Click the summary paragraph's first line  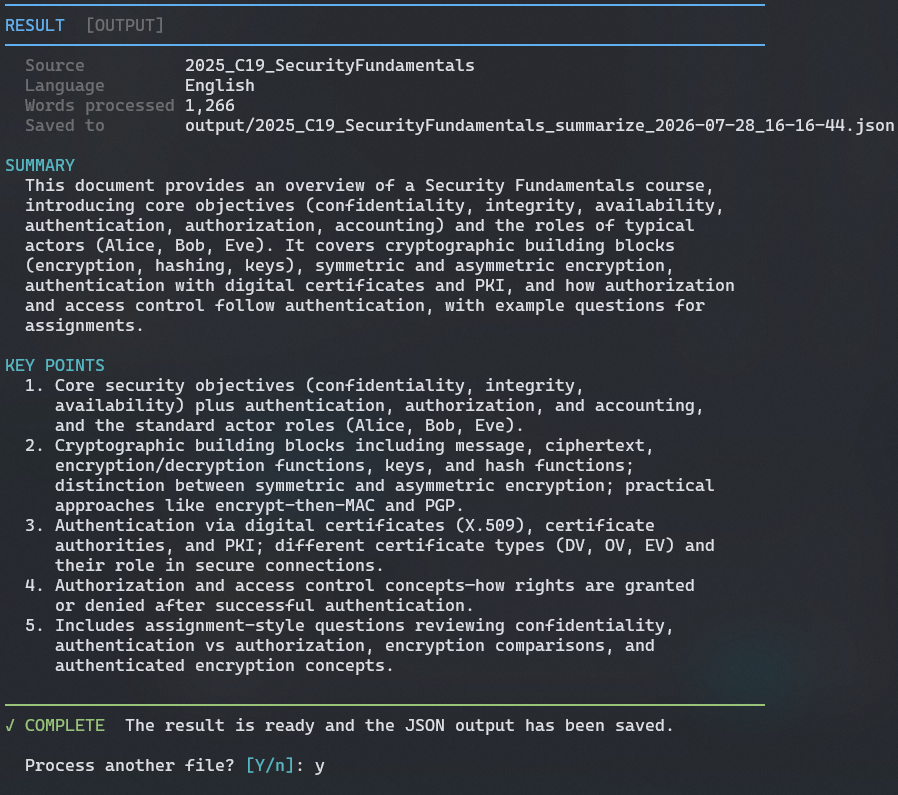[x=369, y=186]
